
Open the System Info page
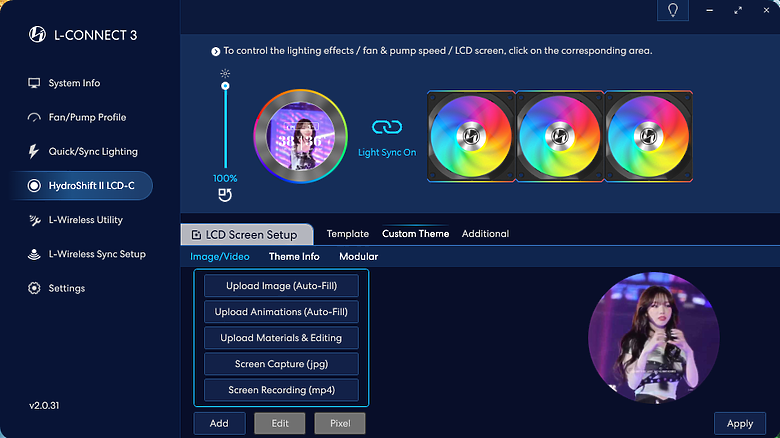click(x=64, y=83)
